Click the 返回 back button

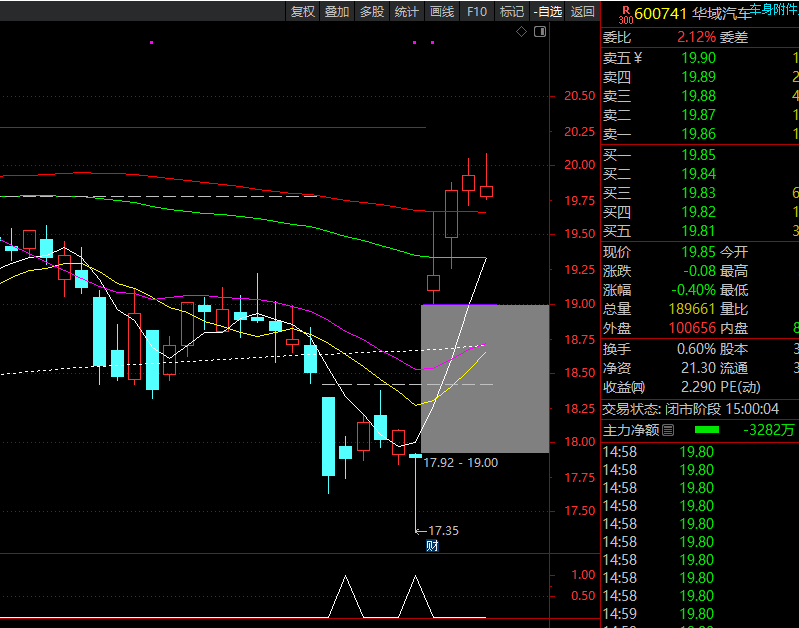point(582,11)
